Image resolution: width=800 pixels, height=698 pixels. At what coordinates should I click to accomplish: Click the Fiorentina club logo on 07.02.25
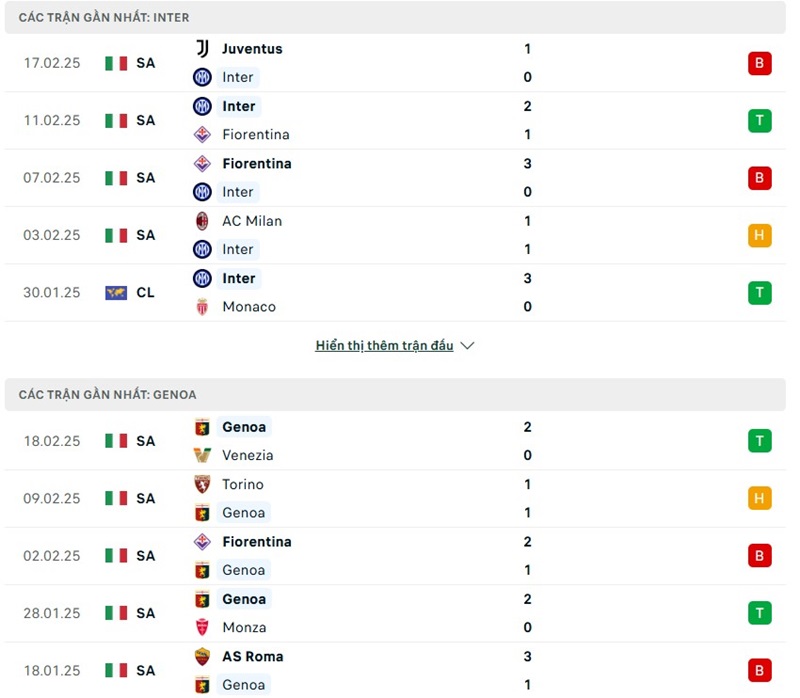[x=204, y=163]
